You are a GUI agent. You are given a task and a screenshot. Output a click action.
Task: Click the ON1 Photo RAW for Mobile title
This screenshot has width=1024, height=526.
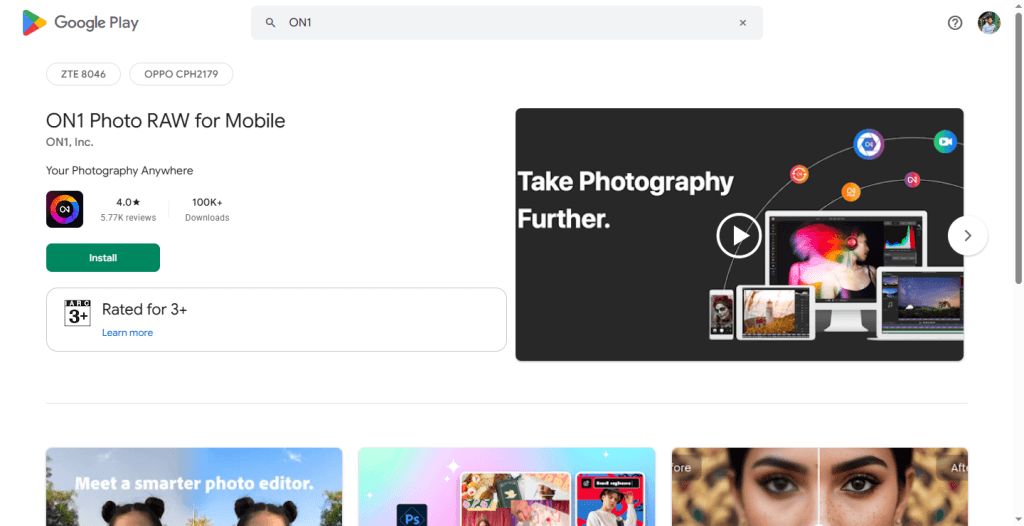click(165, 121)
